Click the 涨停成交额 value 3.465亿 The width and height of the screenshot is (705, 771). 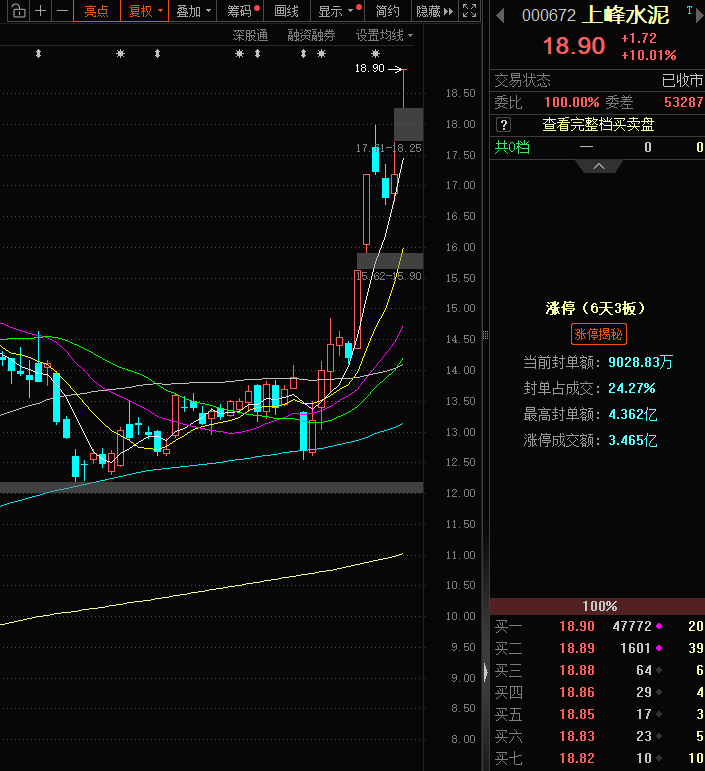tap(633, 440)
